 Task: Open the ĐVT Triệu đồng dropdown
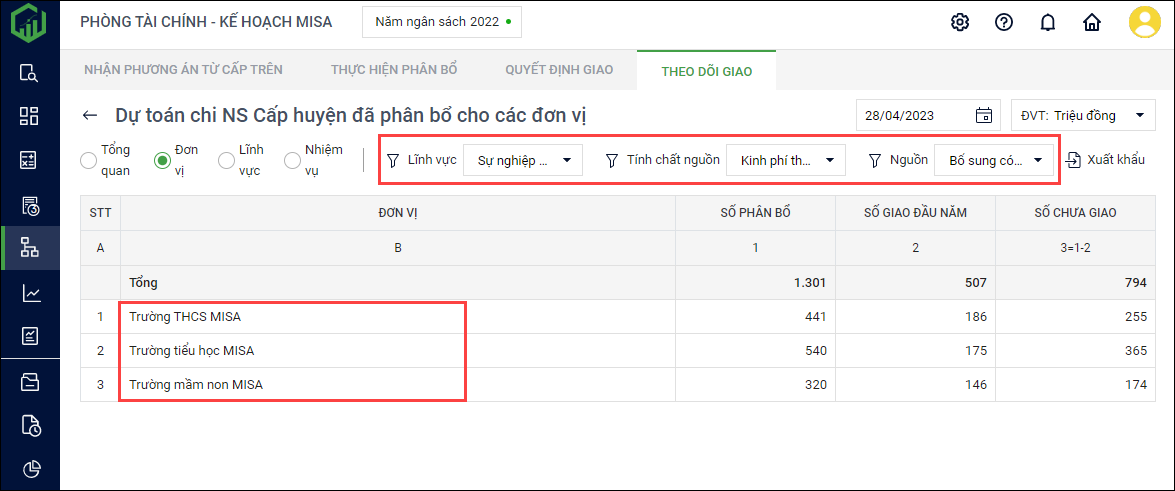tap(1083, 115)
